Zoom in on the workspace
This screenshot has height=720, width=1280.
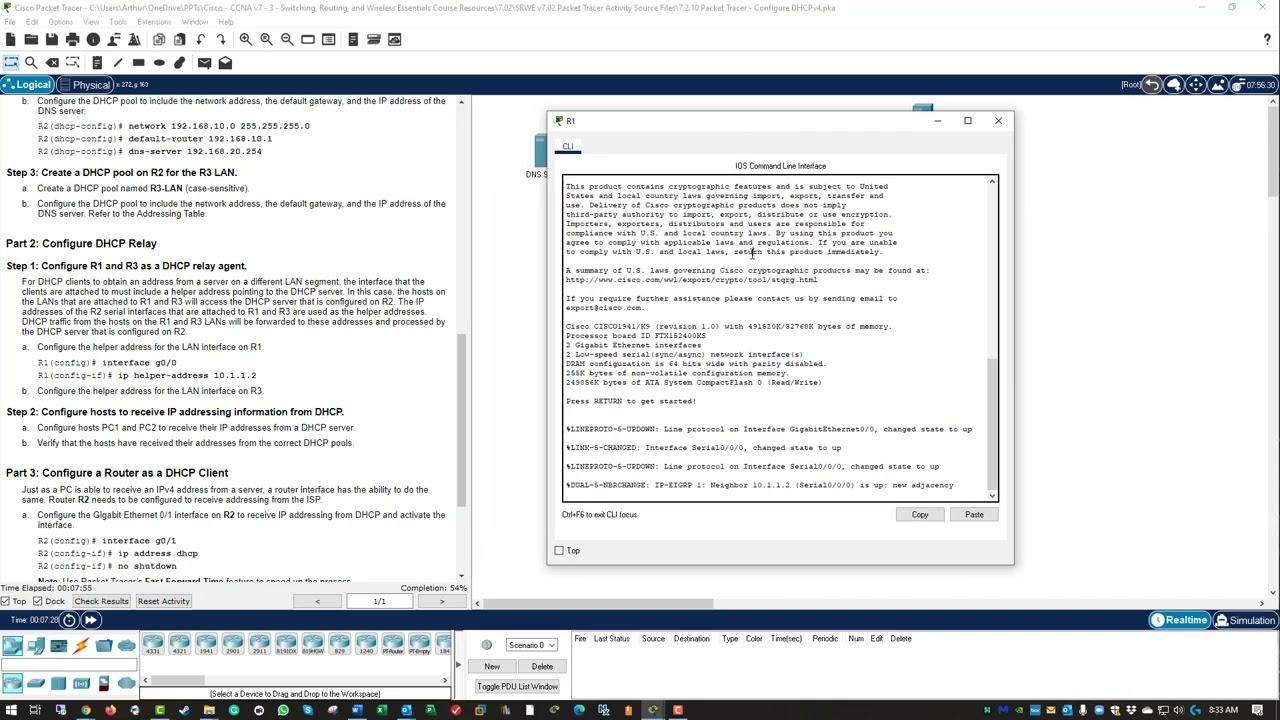click(245, 39)
